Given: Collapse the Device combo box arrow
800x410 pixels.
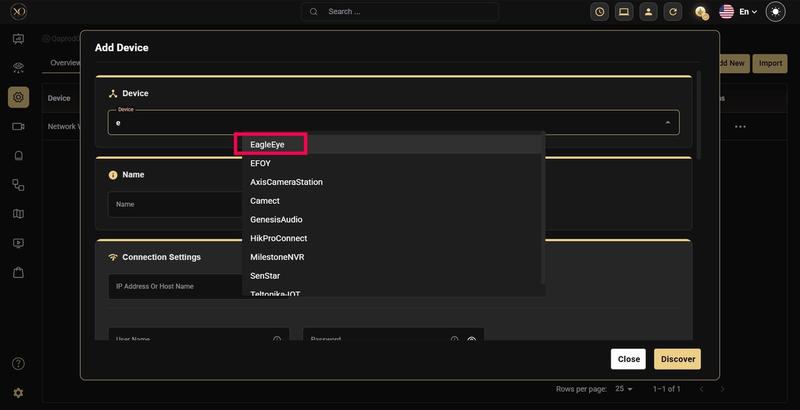Looking at the screenshot, I should click(x=667, y=122).
